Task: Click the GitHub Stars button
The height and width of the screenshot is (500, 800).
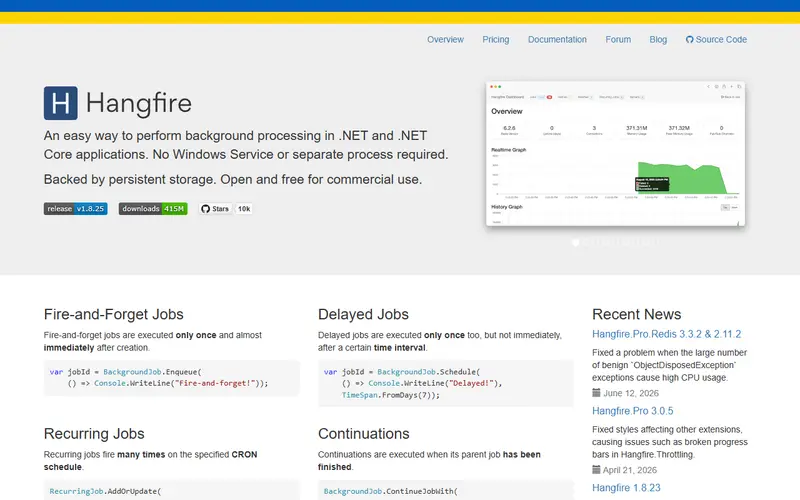Action: (215, 209)
